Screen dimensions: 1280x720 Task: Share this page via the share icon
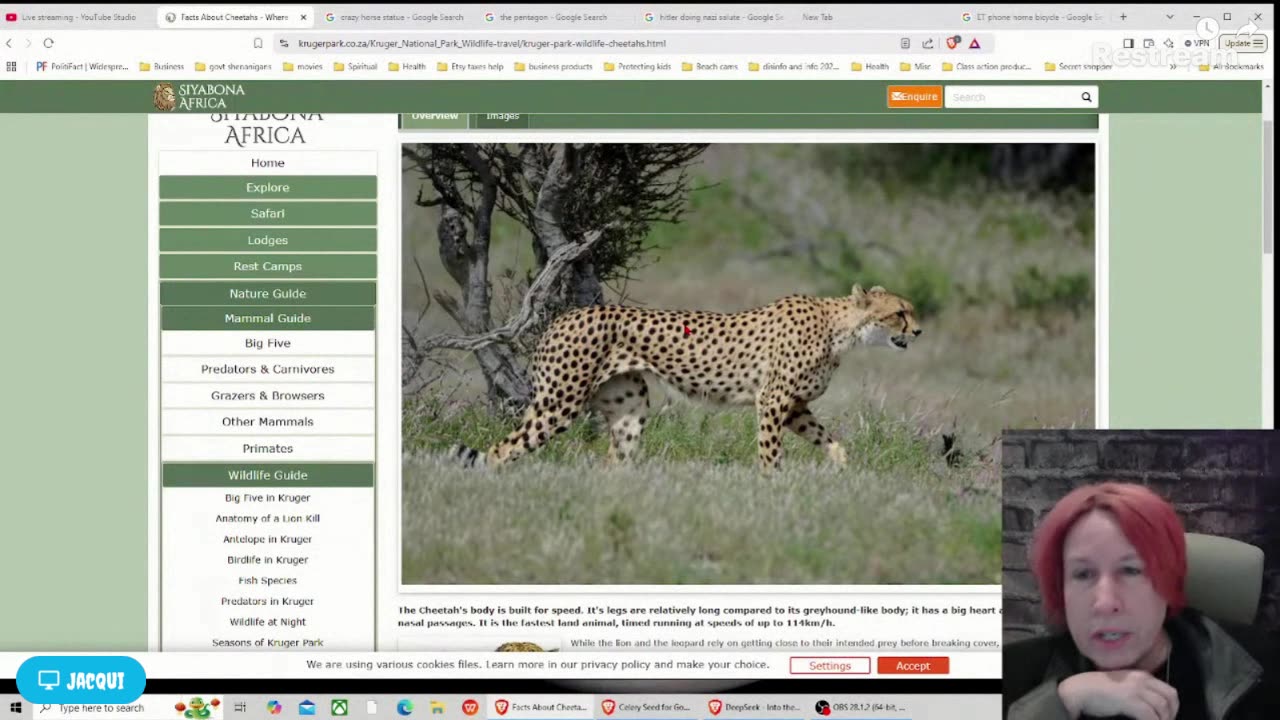pos(928,43)
